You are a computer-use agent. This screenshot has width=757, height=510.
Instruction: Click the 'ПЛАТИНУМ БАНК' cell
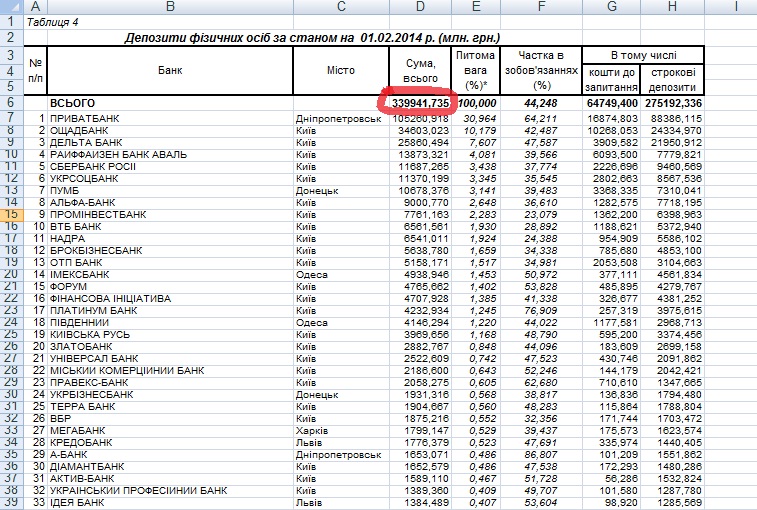click(x=170, y=311)
